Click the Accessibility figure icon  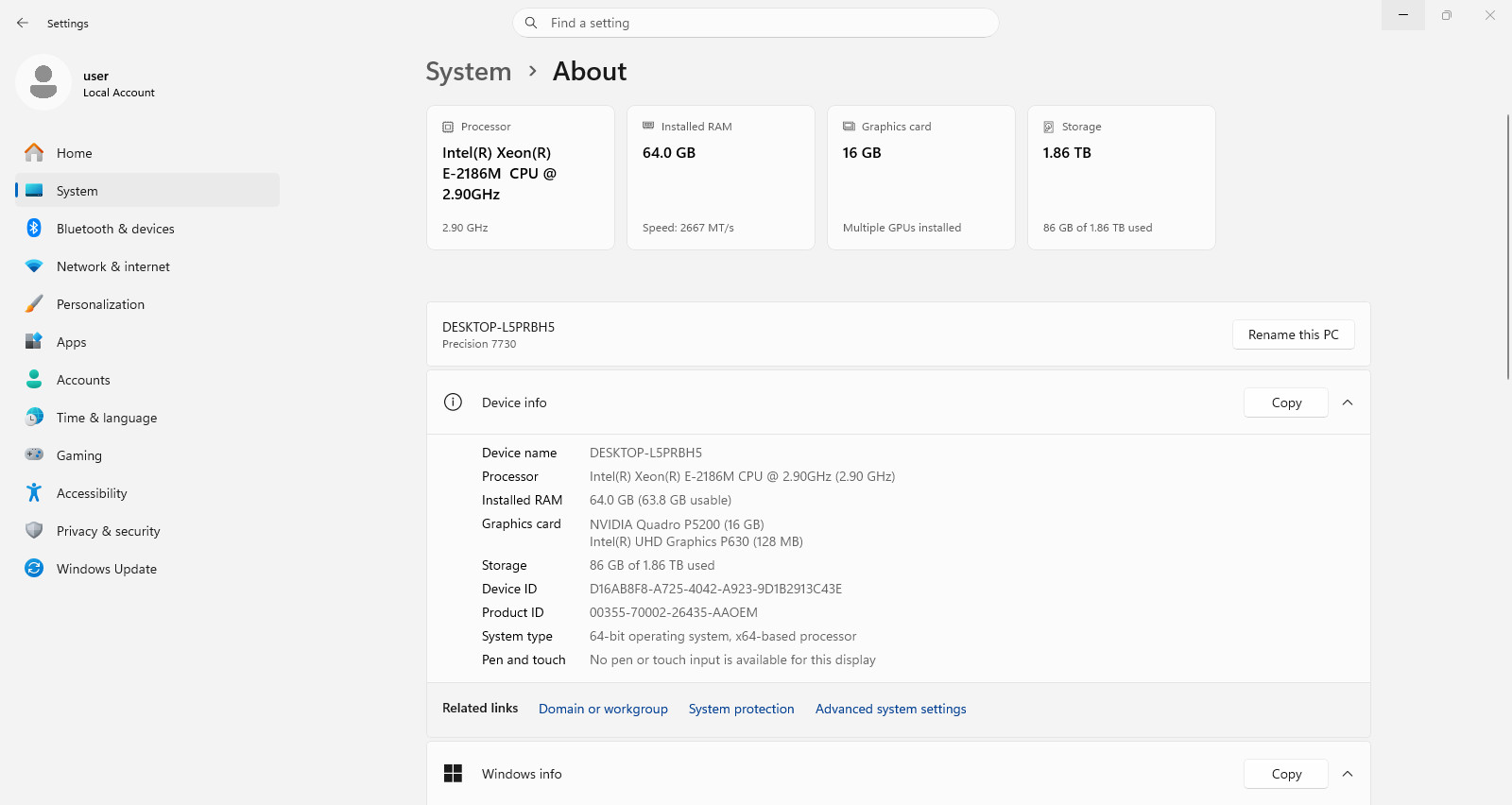[34, 492]
